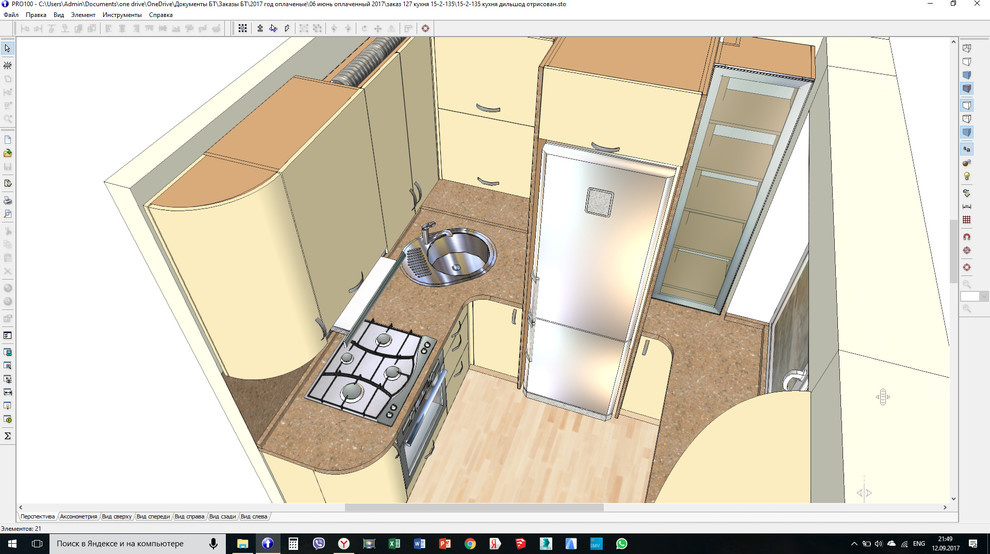Open the Файл menu
The height and width of the screenshot is (554, 990).
pyautogui.click(x=10, y=15)
